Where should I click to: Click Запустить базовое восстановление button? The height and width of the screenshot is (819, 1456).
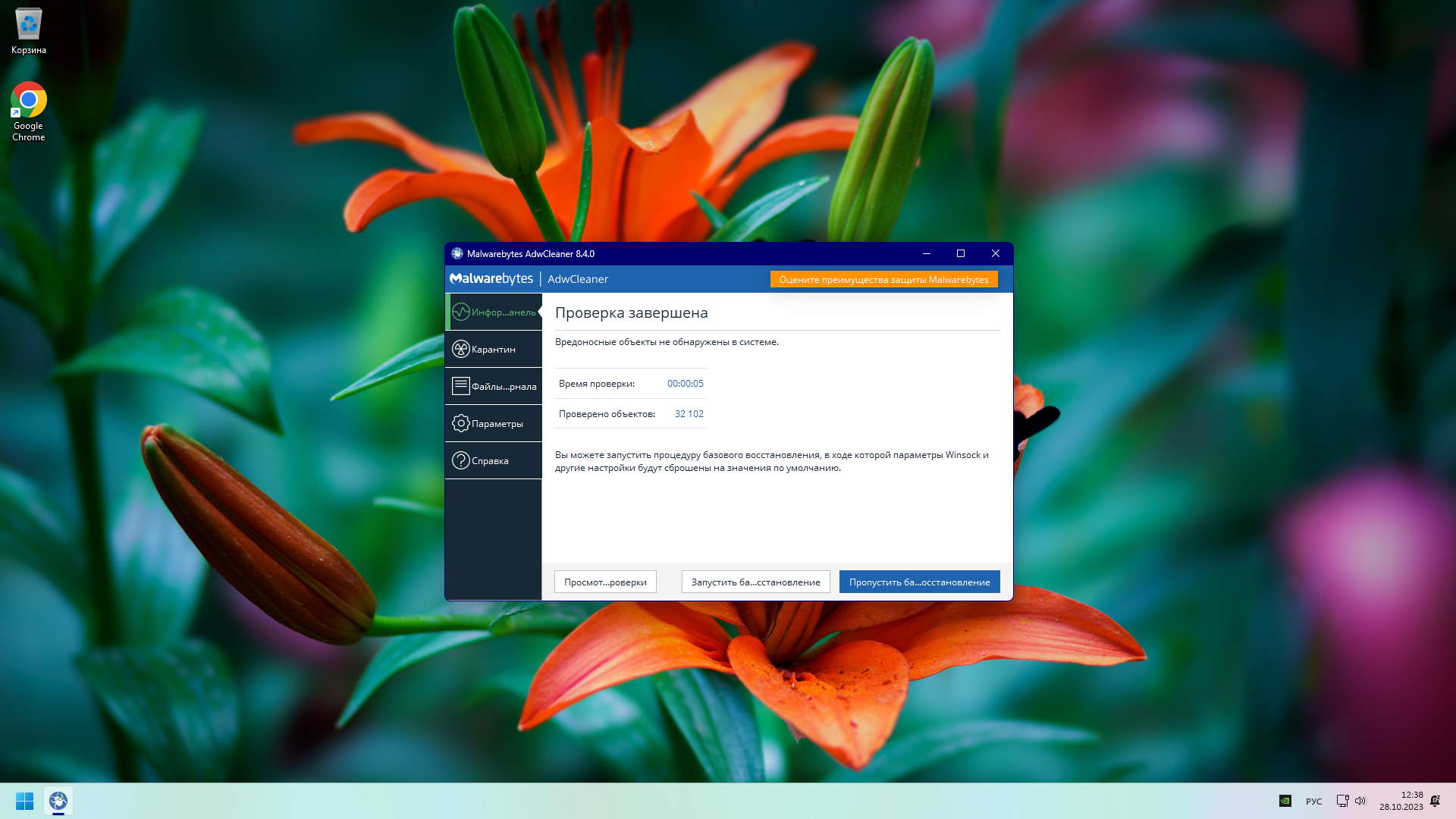[755, 582]
